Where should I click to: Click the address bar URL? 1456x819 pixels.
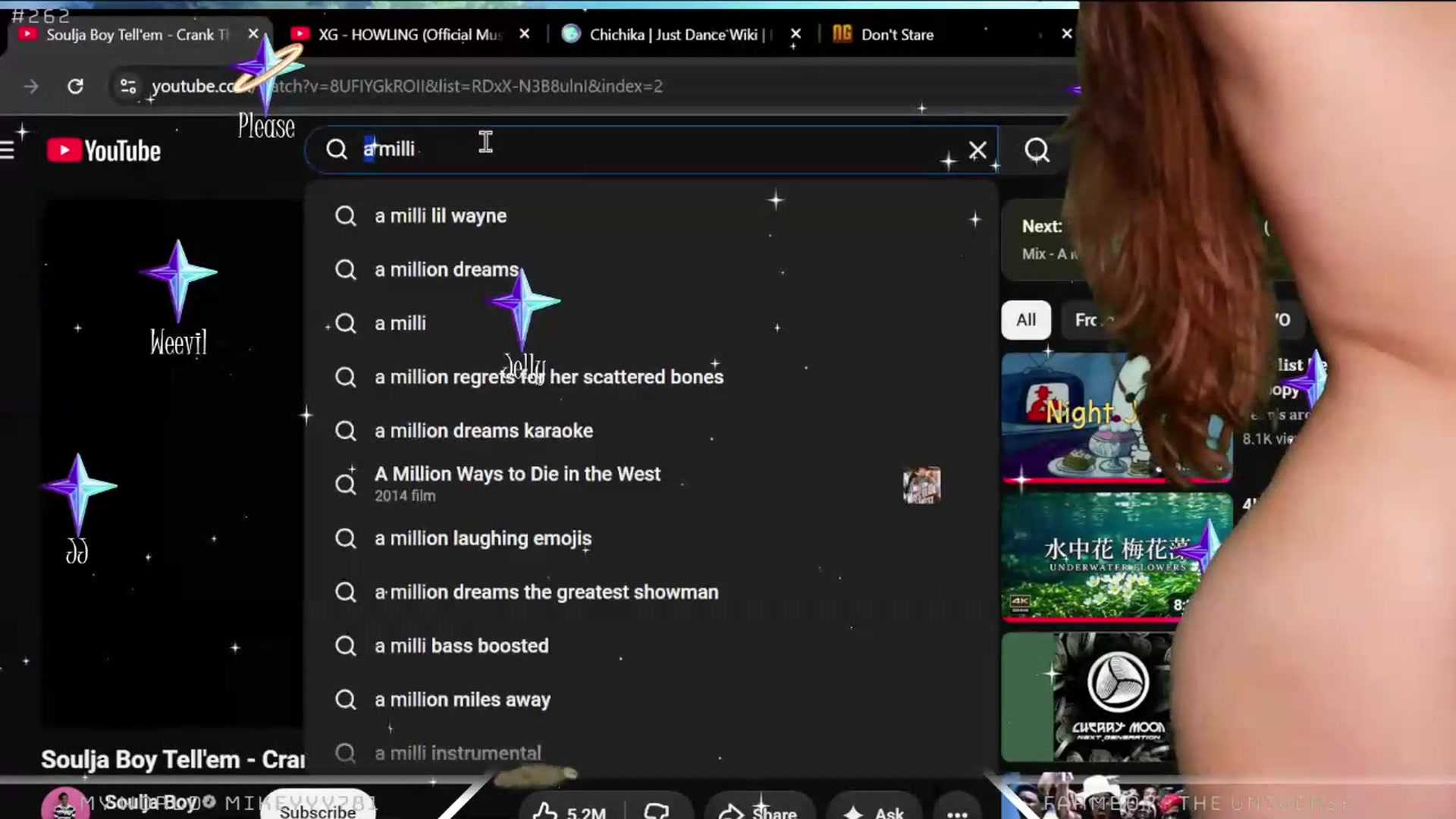click(x=406, y=86)
